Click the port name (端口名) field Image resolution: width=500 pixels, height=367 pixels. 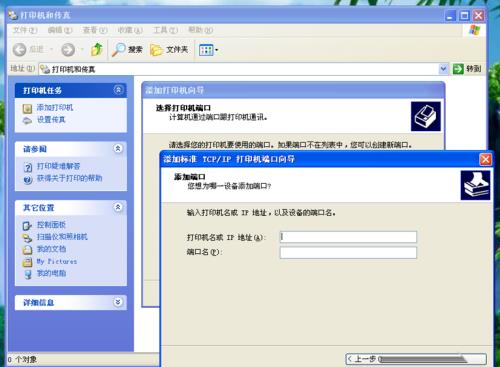(x=348, y=252)
